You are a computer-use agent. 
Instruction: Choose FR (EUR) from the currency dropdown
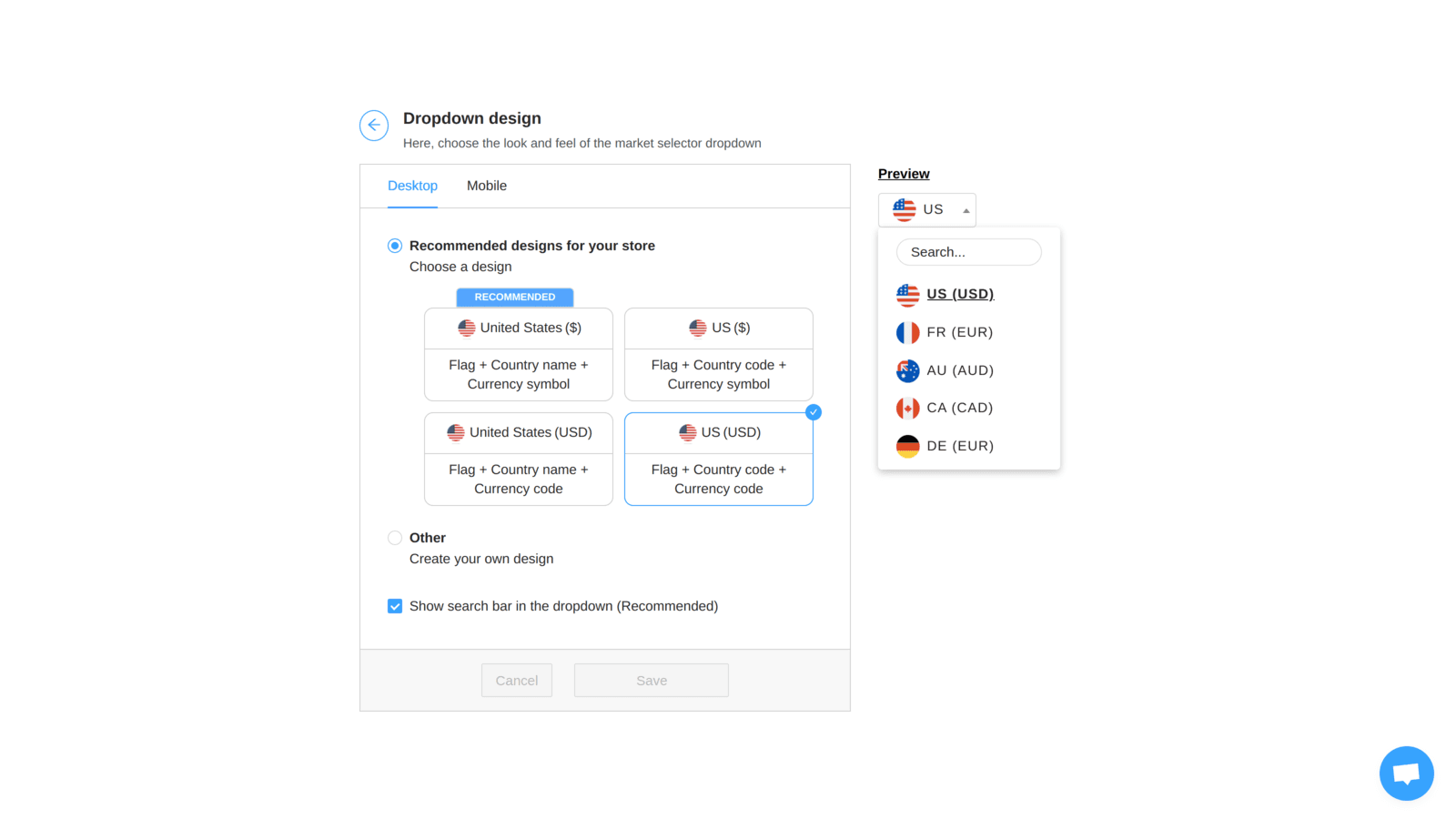(960, 332)
